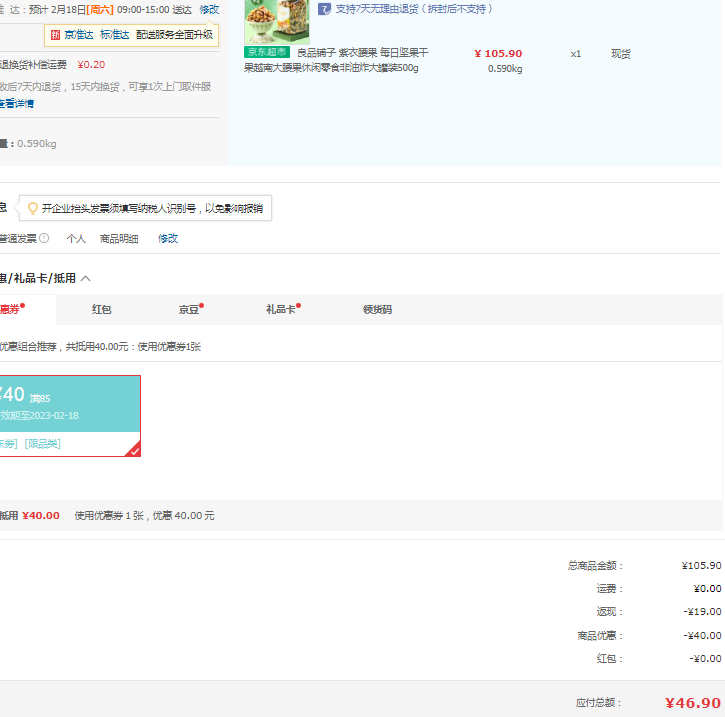Click the lightbulb tip icon in invoice notice

pyautogui.click(x=32, y=208)
